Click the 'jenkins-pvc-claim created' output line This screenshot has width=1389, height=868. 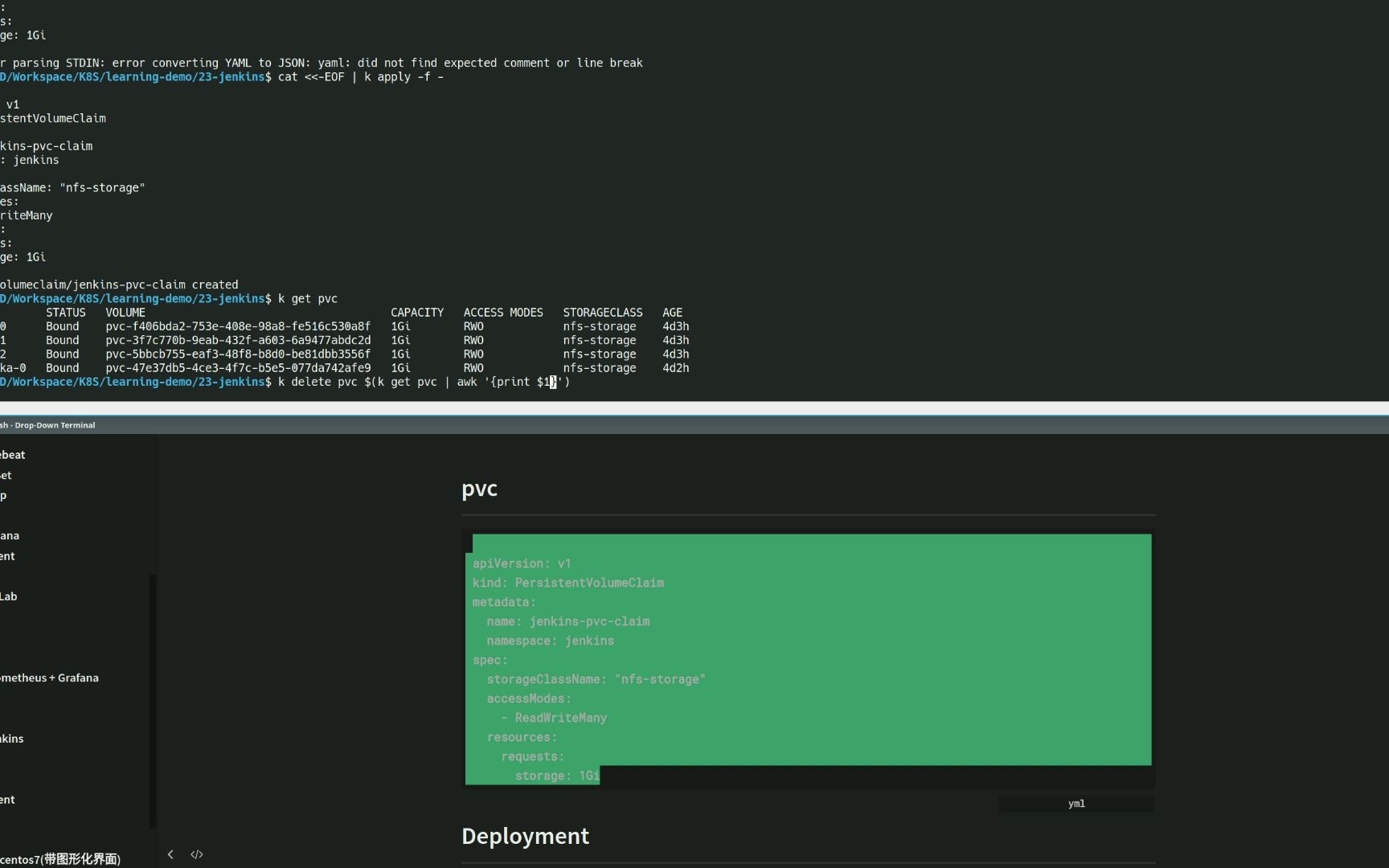pyautogui.click(x=119, y=285)
